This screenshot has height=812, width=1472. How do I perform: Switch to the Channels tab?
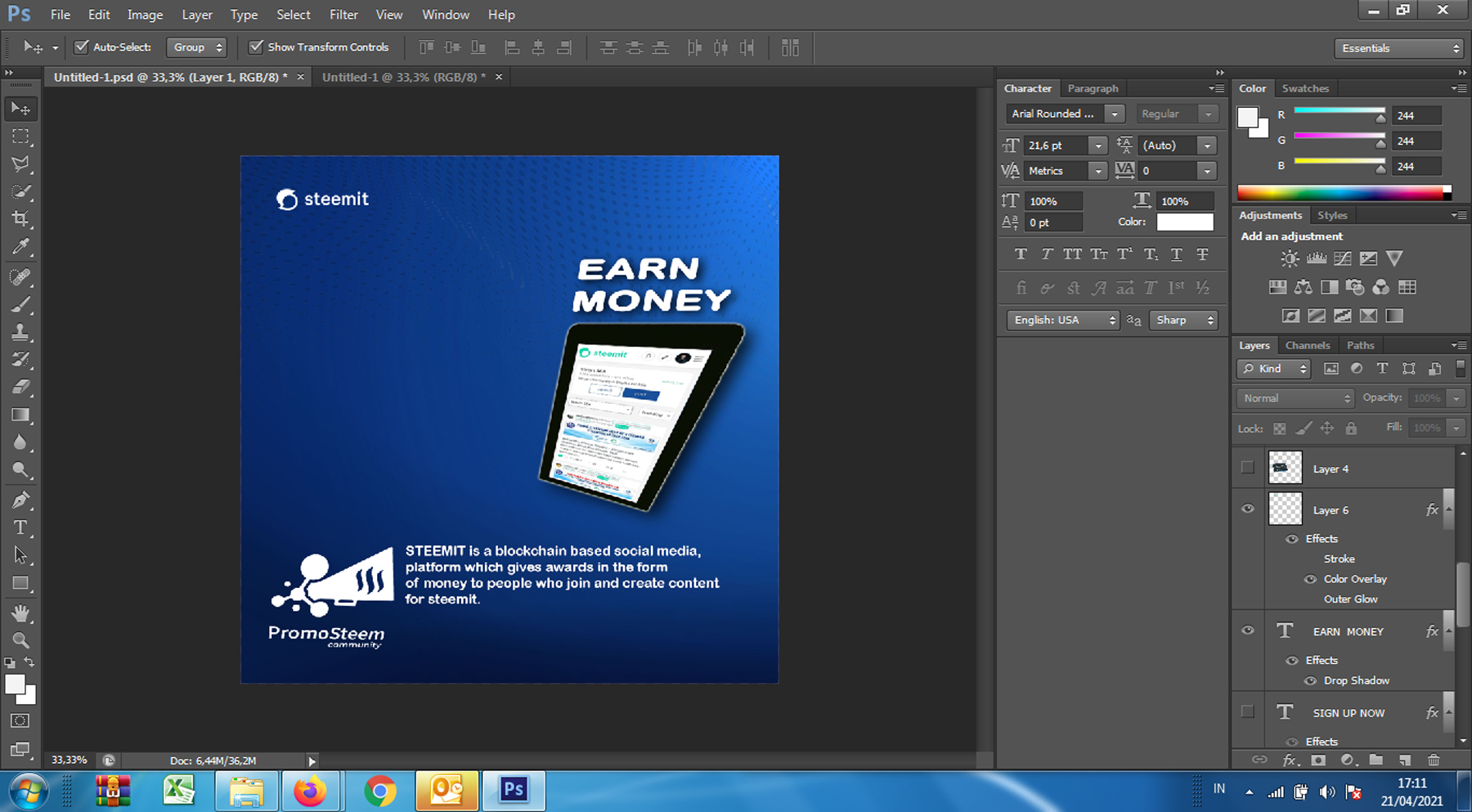pyautogui.click(x=1307, y=345)
